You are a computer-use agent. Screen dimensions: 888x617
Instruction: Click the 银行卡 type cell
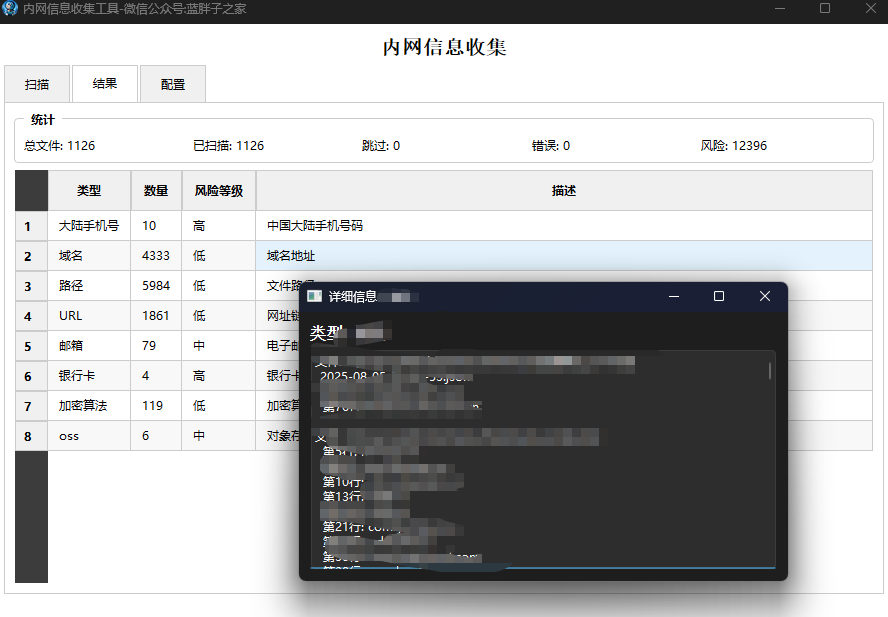[x=89, y=376]
